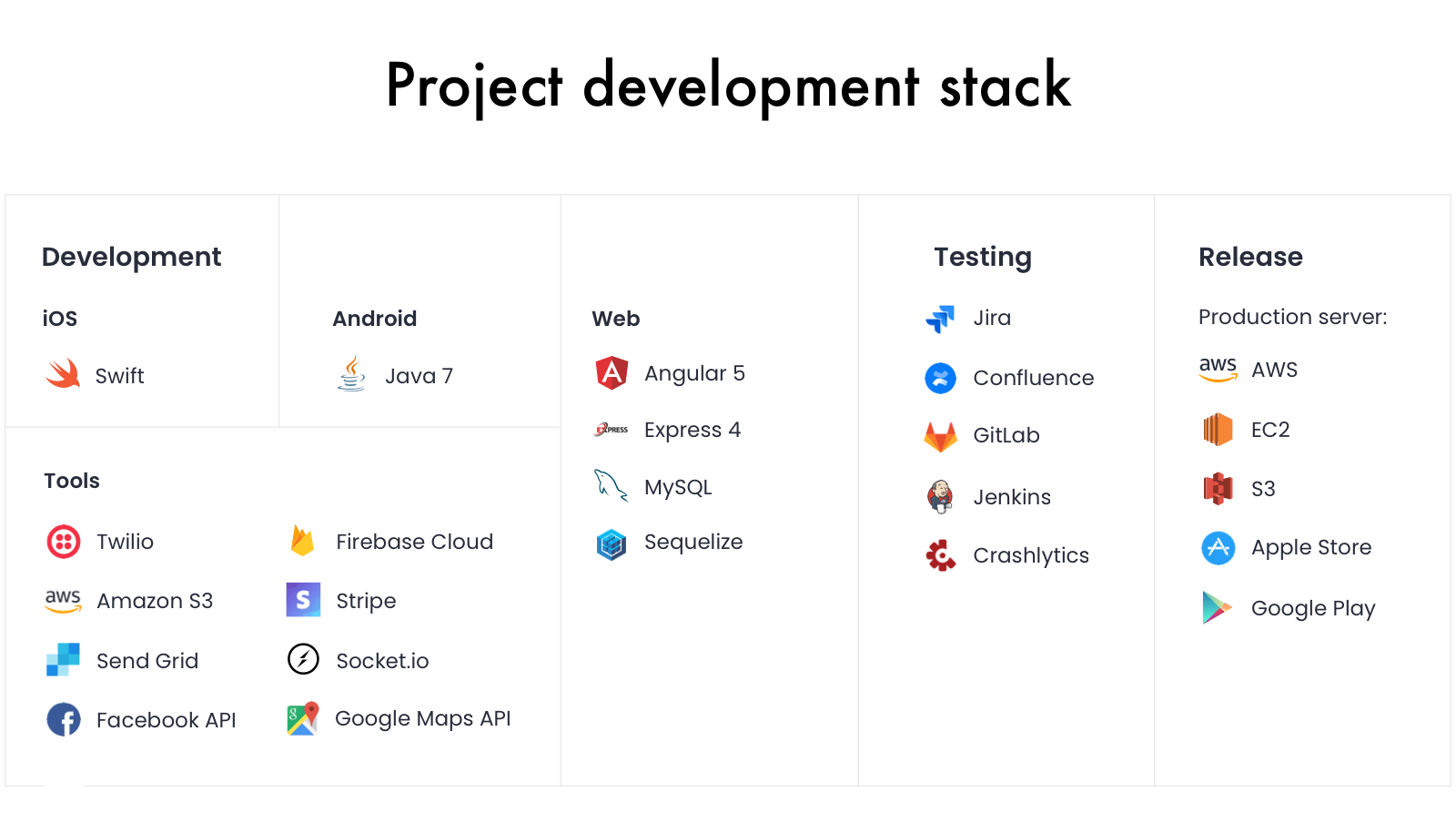Select the 'GitLab' label
The width and height of the screenshot is (1456, 833).
(1006, 435)
